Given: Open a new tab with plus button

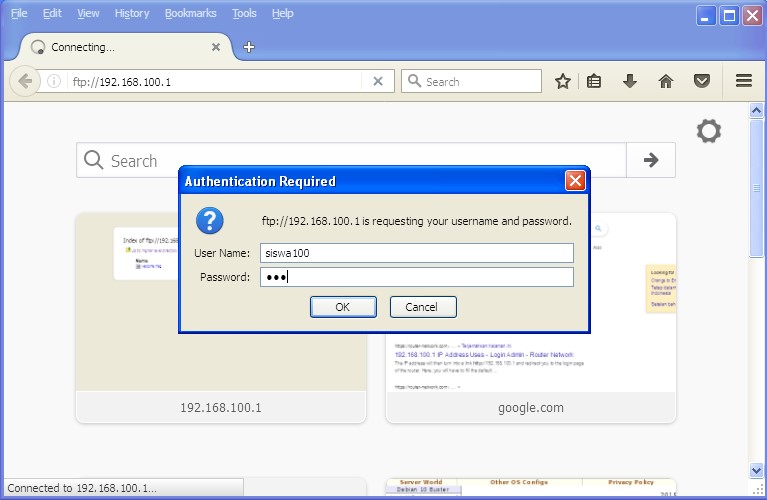Looking at the screenshot, I should pos(249,47).
